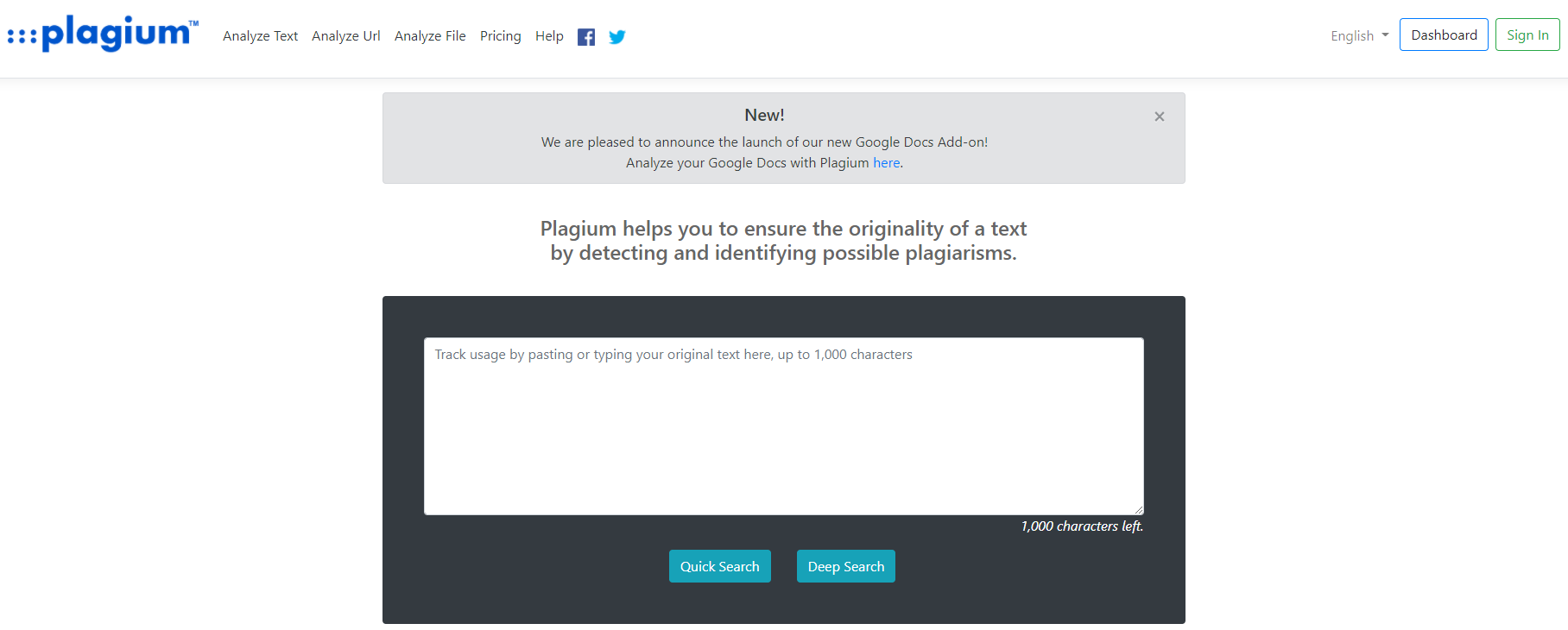Click the Sign In button

[x=1527, y=35]
